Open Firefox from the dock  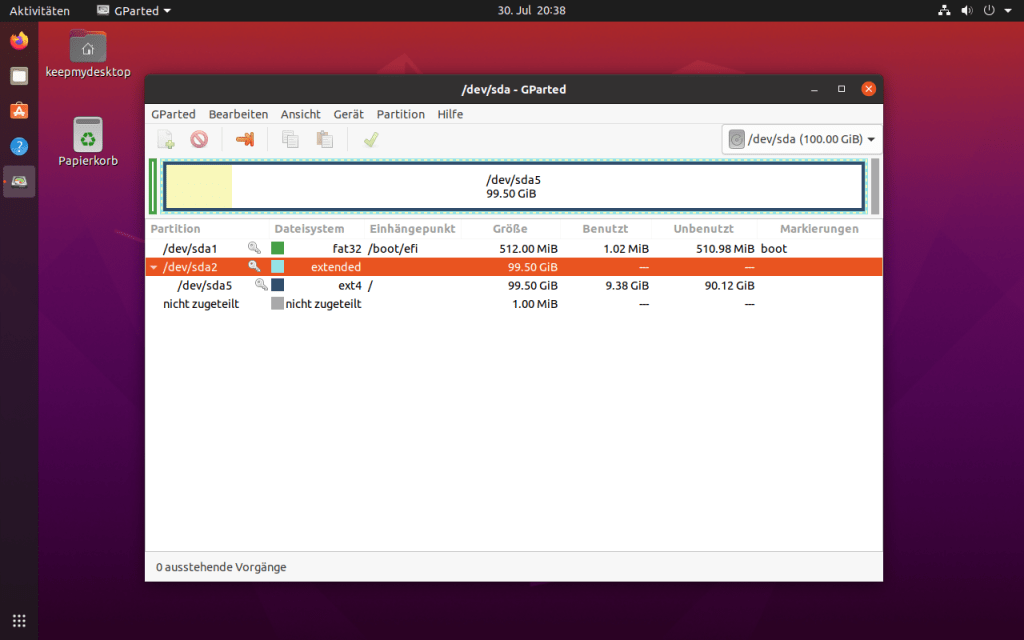pos(19,41)
